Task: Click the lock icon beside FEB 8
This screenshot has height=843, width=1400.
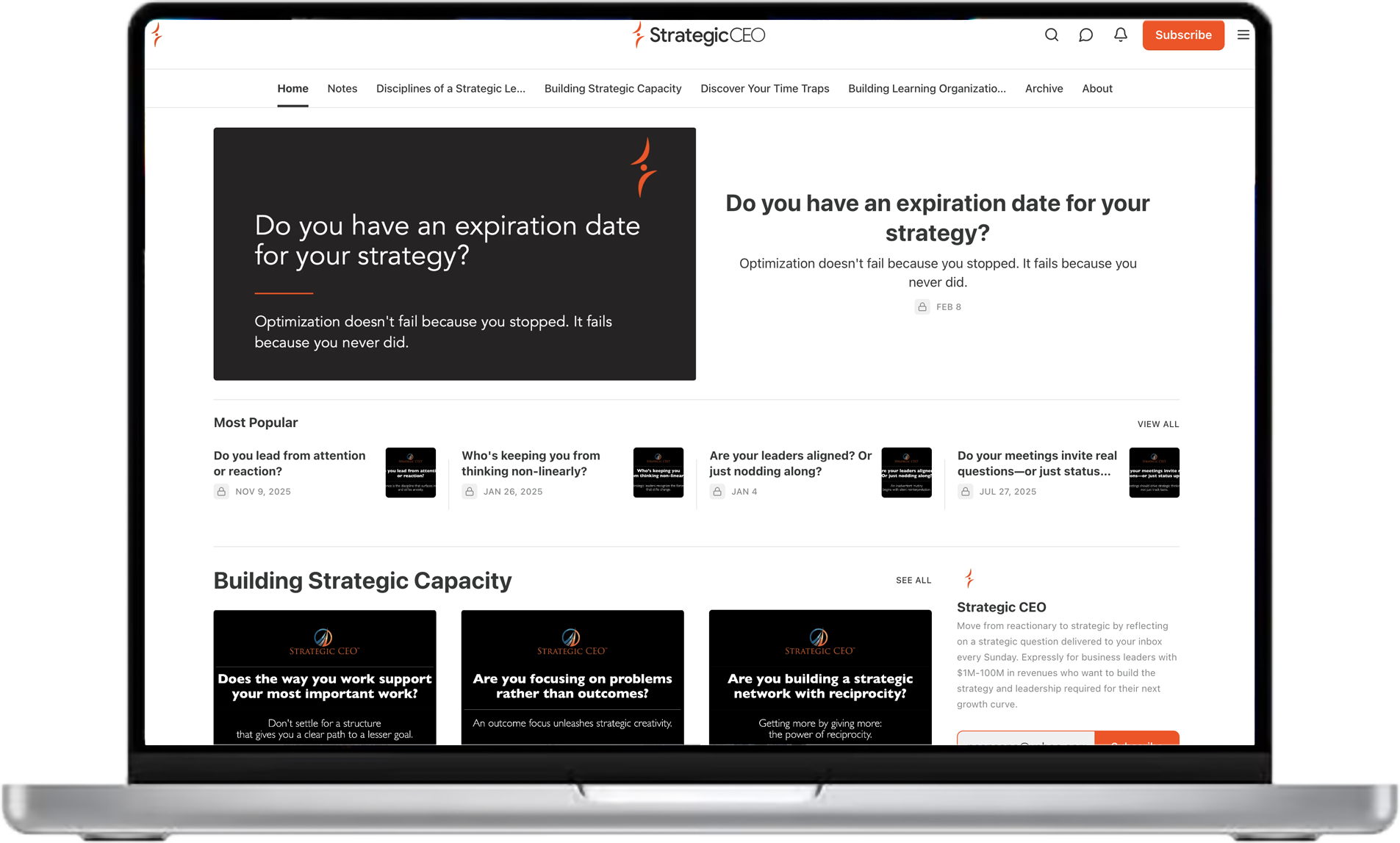Action: click(x=922, y=306)
